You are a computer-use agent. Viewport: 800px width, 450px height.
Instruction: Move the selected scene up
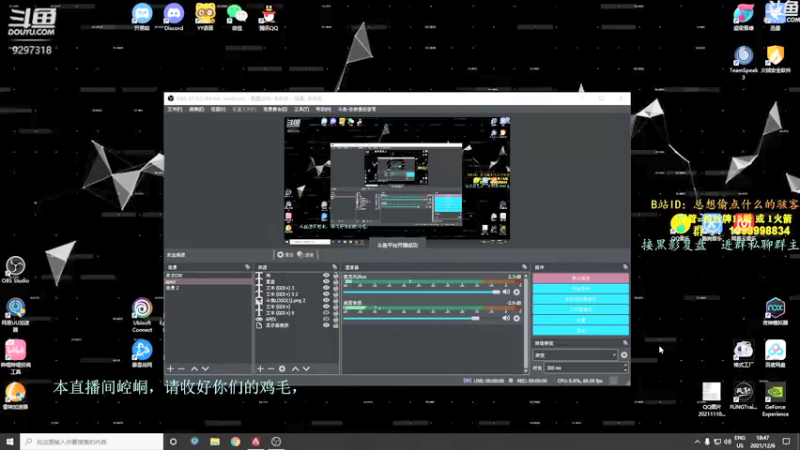(x=194, y=368)
